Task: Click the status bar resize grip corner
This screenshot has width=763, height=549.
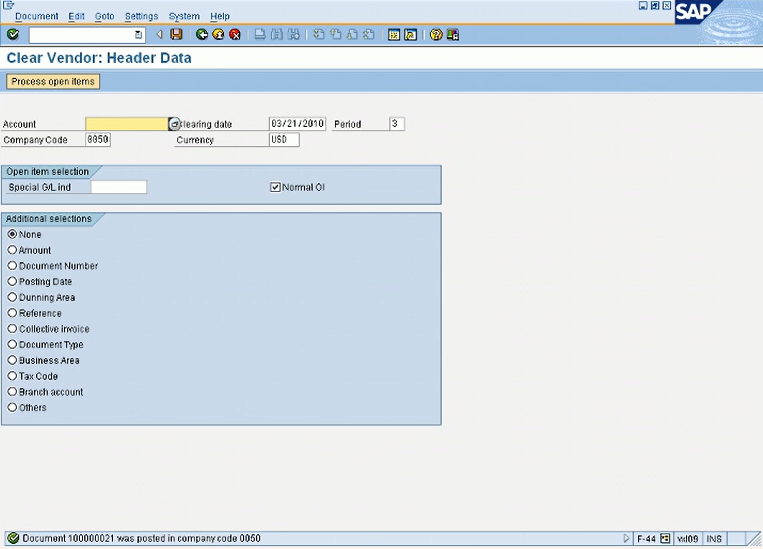Action: (x=755, y=539)
